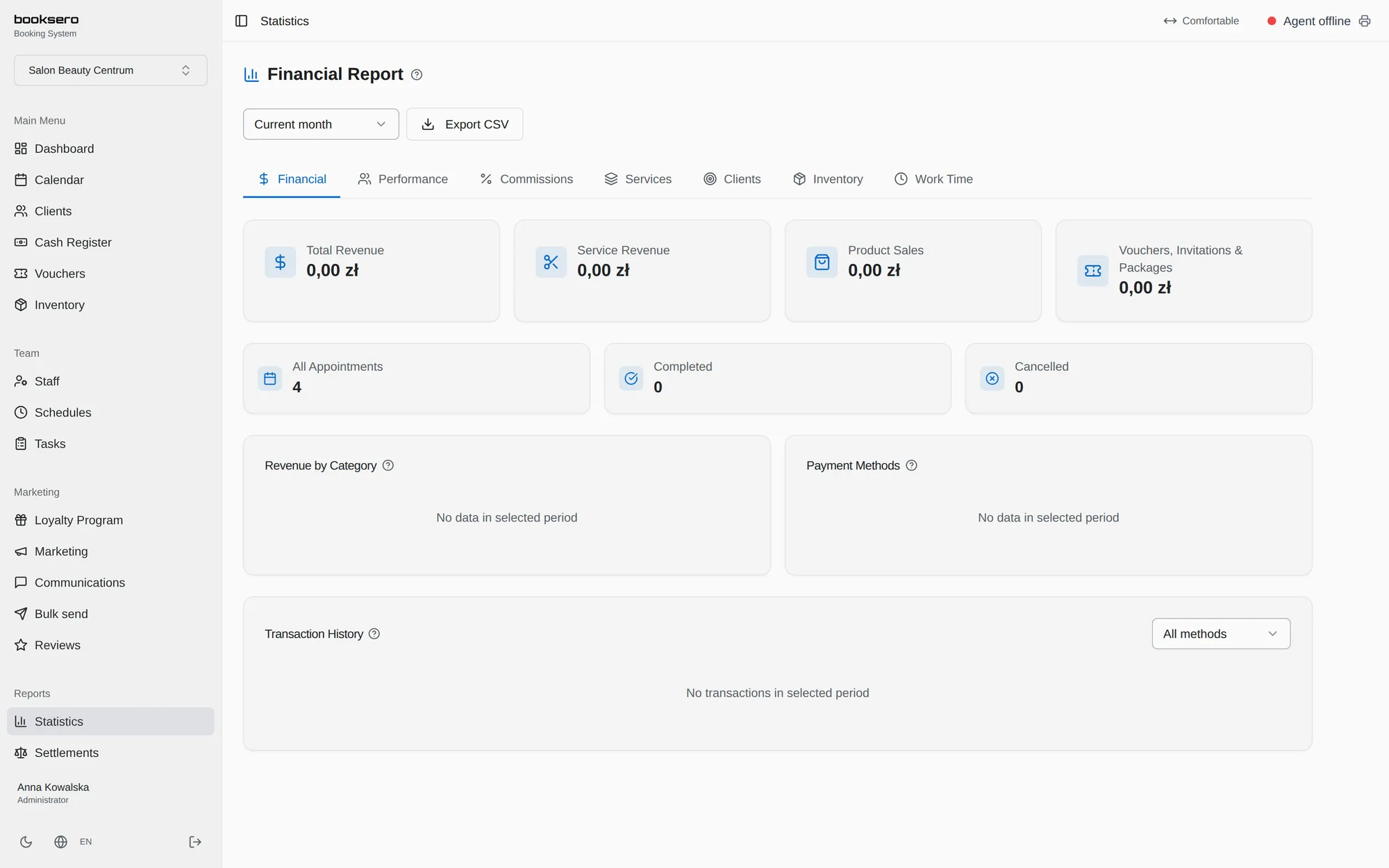This screenshot has height=868, width=1389.
Task: Switch density via Comfortable toggle
Action: 1201,21
